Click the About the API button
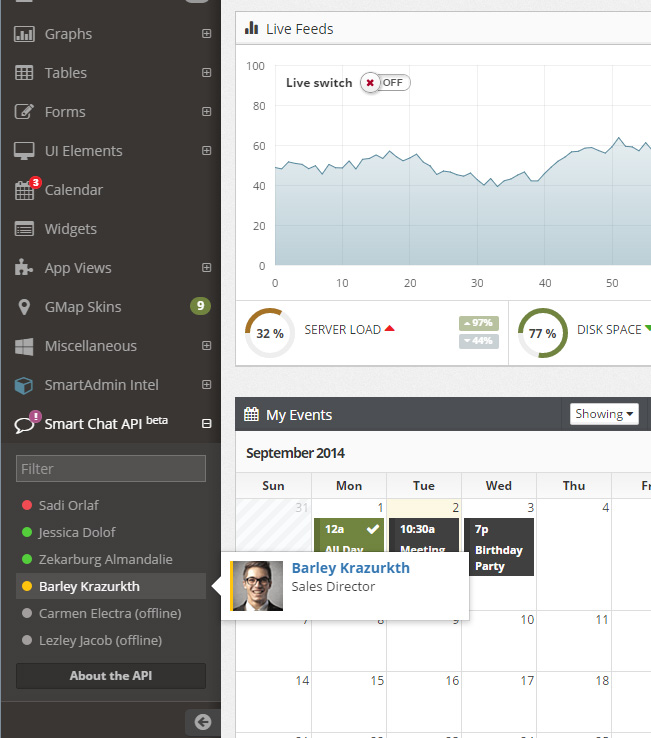Viewport: 651px width, 738px height. coord(111,676)
